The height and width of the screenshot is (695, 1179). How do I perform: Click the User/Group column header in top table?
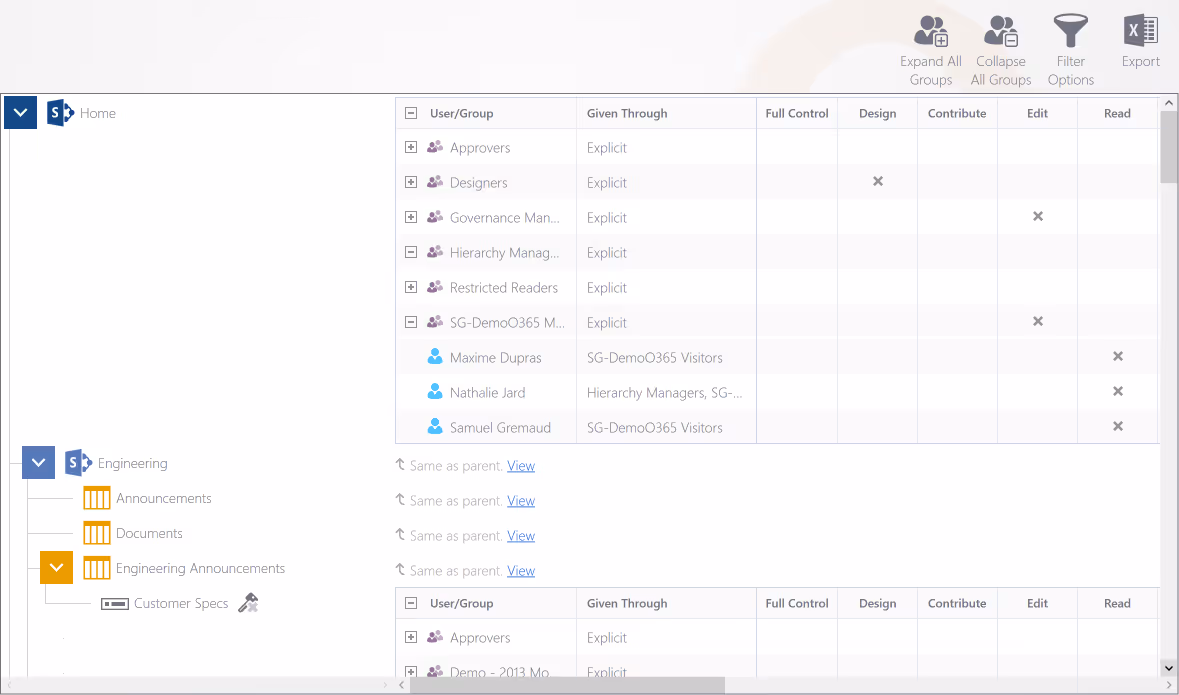tap(462, 113)
